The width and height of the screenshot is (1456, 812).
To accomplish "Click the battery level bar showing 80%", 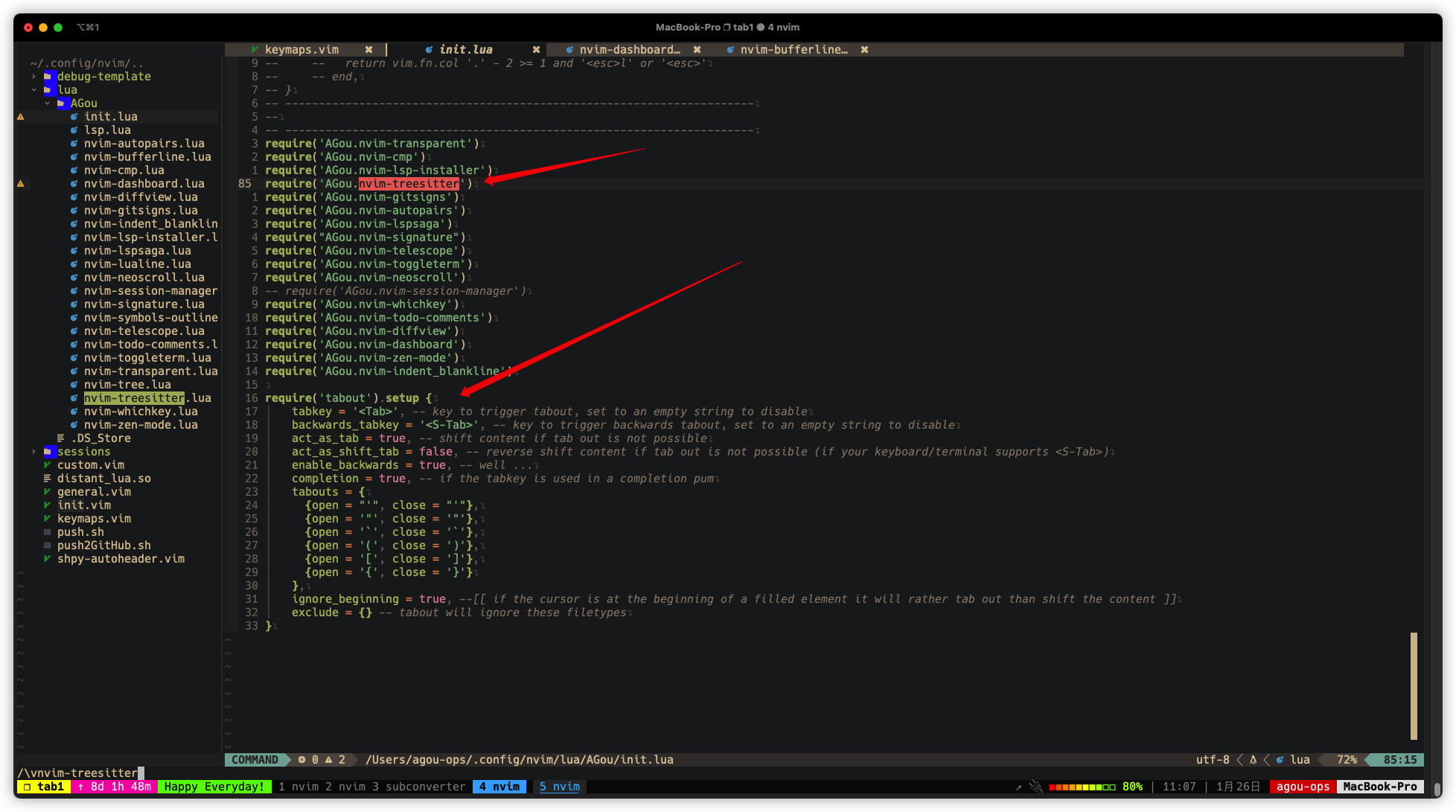I will (x=1083, y=786).
